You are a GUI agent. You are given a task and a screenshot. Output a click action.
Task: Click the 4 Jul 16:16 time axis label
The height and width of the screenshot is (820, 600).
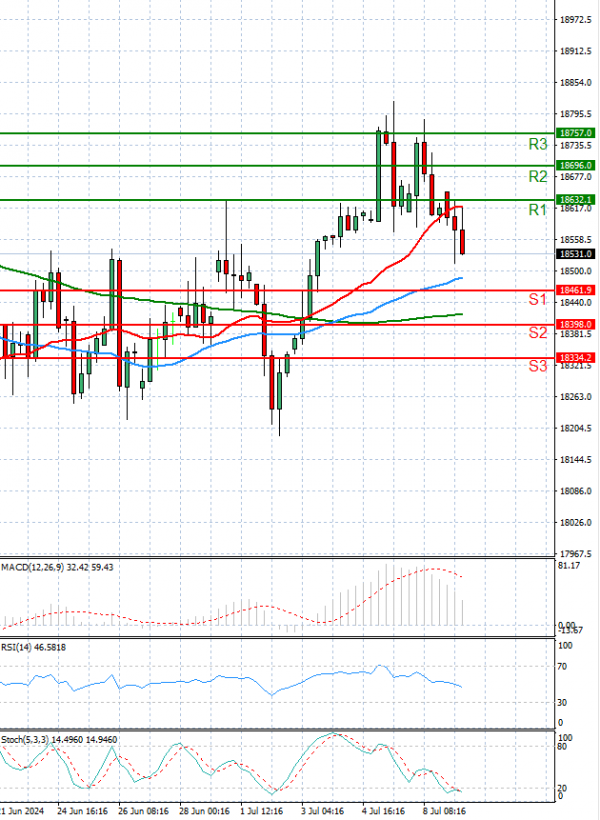[x=383, y=811]
